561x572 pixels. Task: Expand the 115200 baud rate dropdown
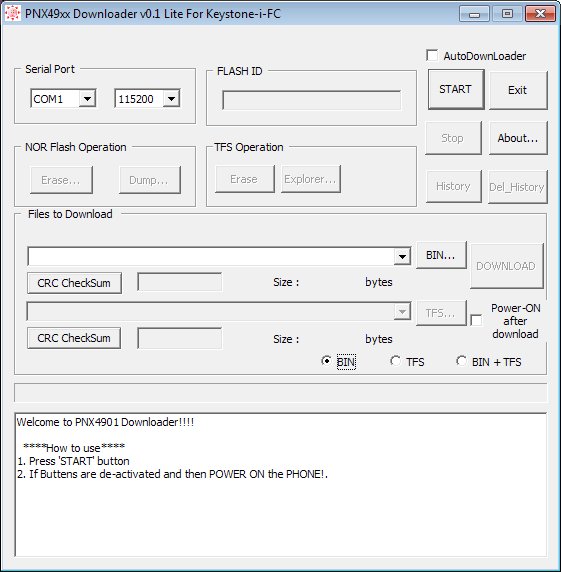(x=171, y=98)
